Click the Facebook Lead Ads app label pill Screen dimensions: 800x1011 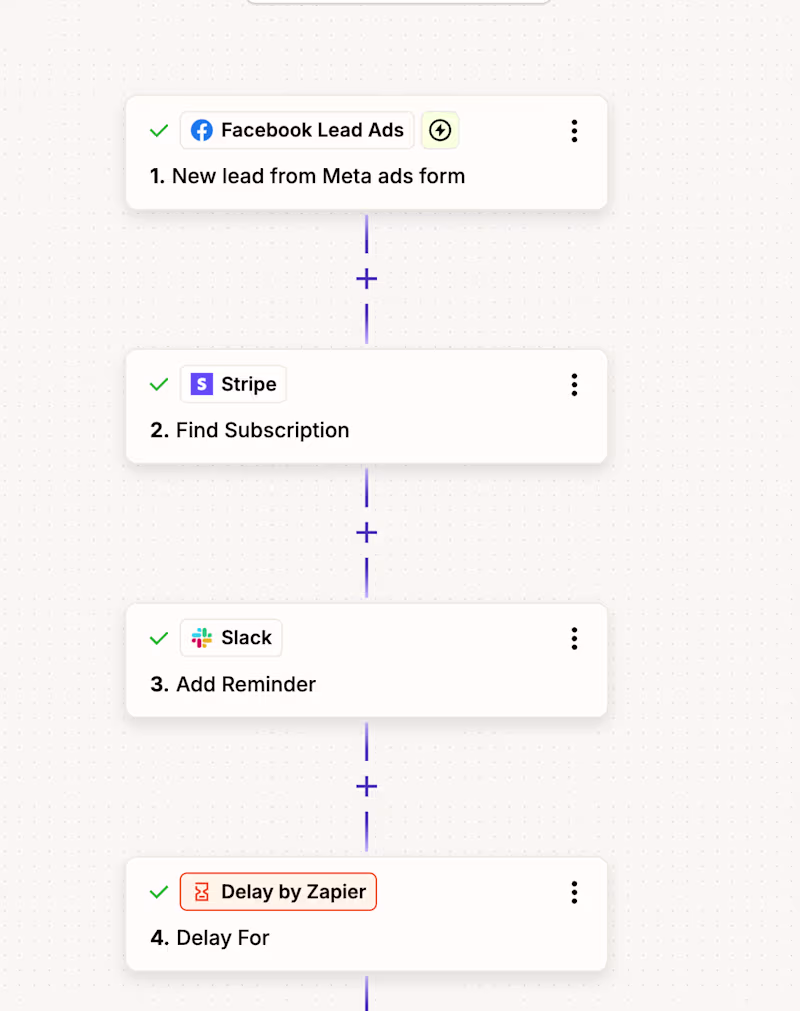click(296, 130)
